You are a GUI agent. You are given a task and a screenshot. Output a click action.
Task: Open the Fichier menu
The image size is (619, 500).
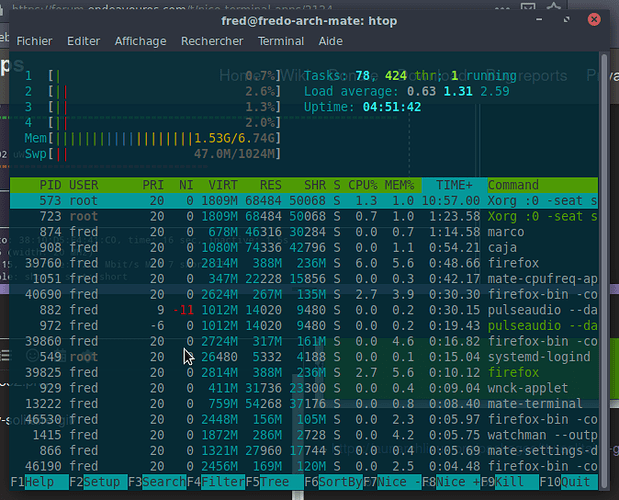pos(34,41)
